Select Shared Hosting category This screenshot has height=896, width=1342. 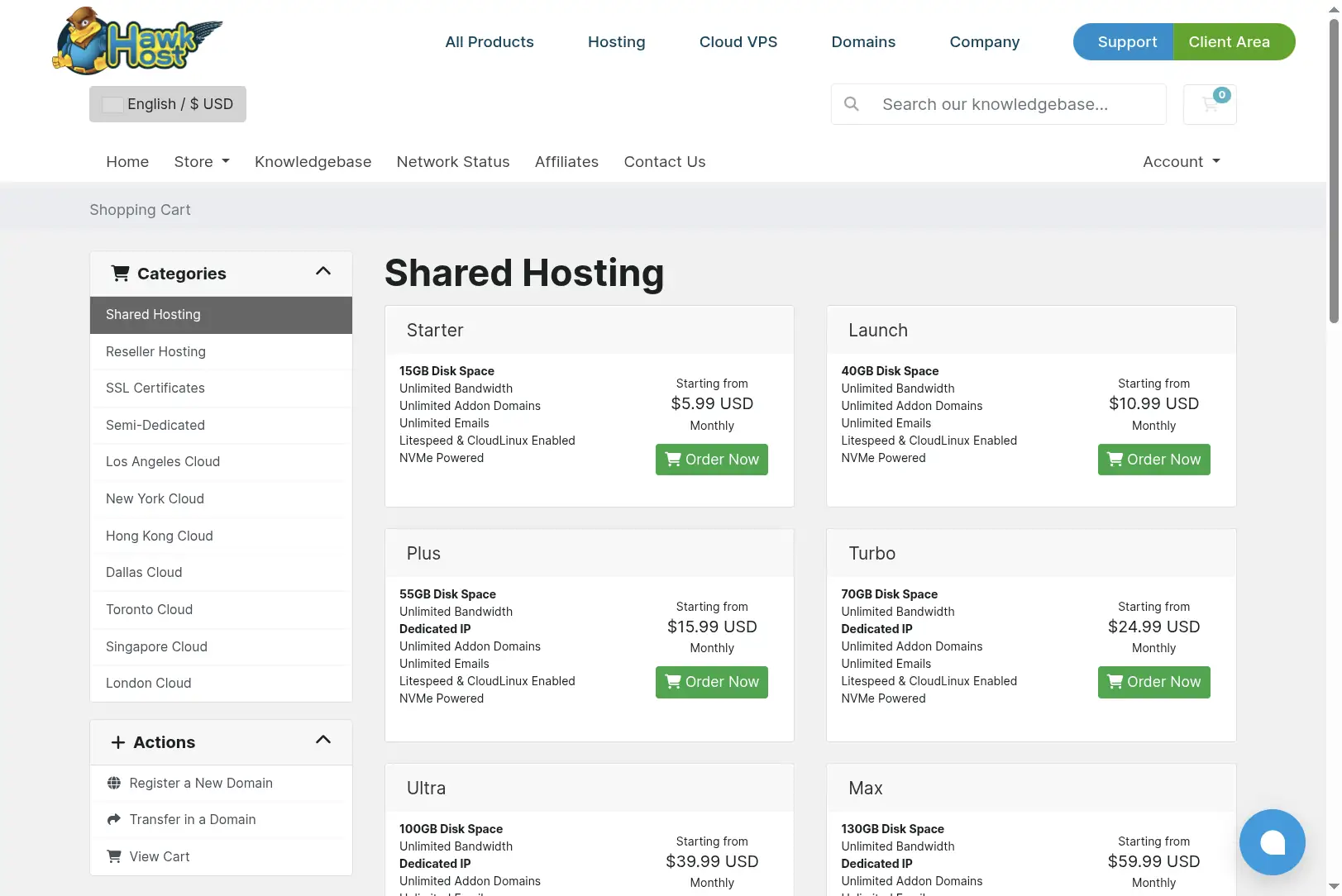(221, 315)
